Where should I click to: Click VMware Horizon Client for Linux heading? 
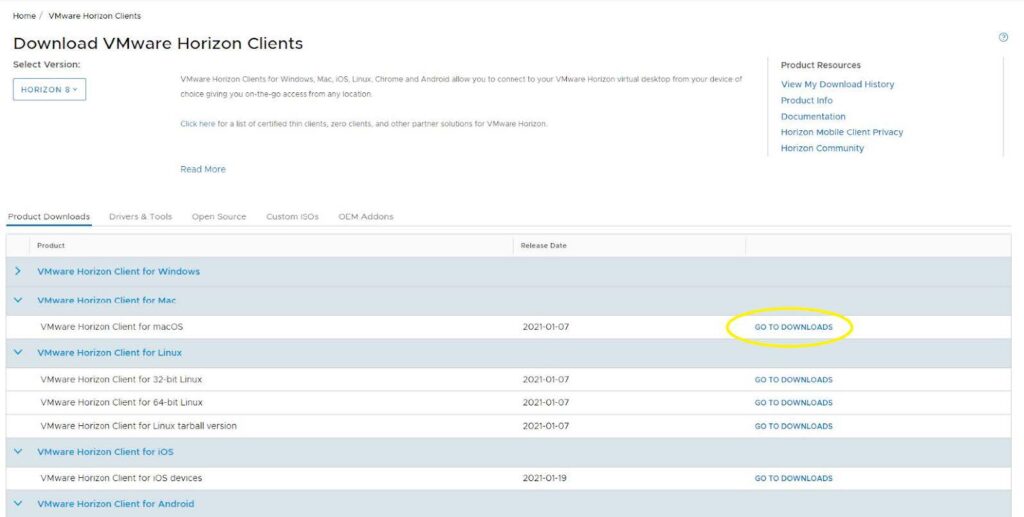(x=109, y=352)
